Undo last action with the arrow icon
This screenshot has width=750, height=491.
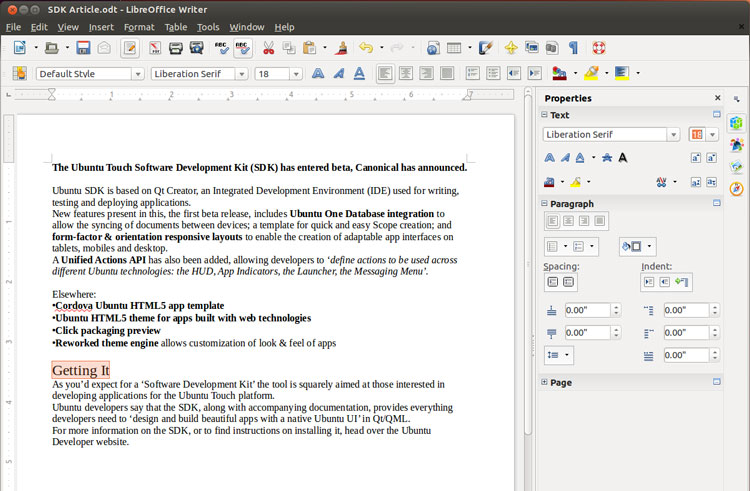(366, 48)
